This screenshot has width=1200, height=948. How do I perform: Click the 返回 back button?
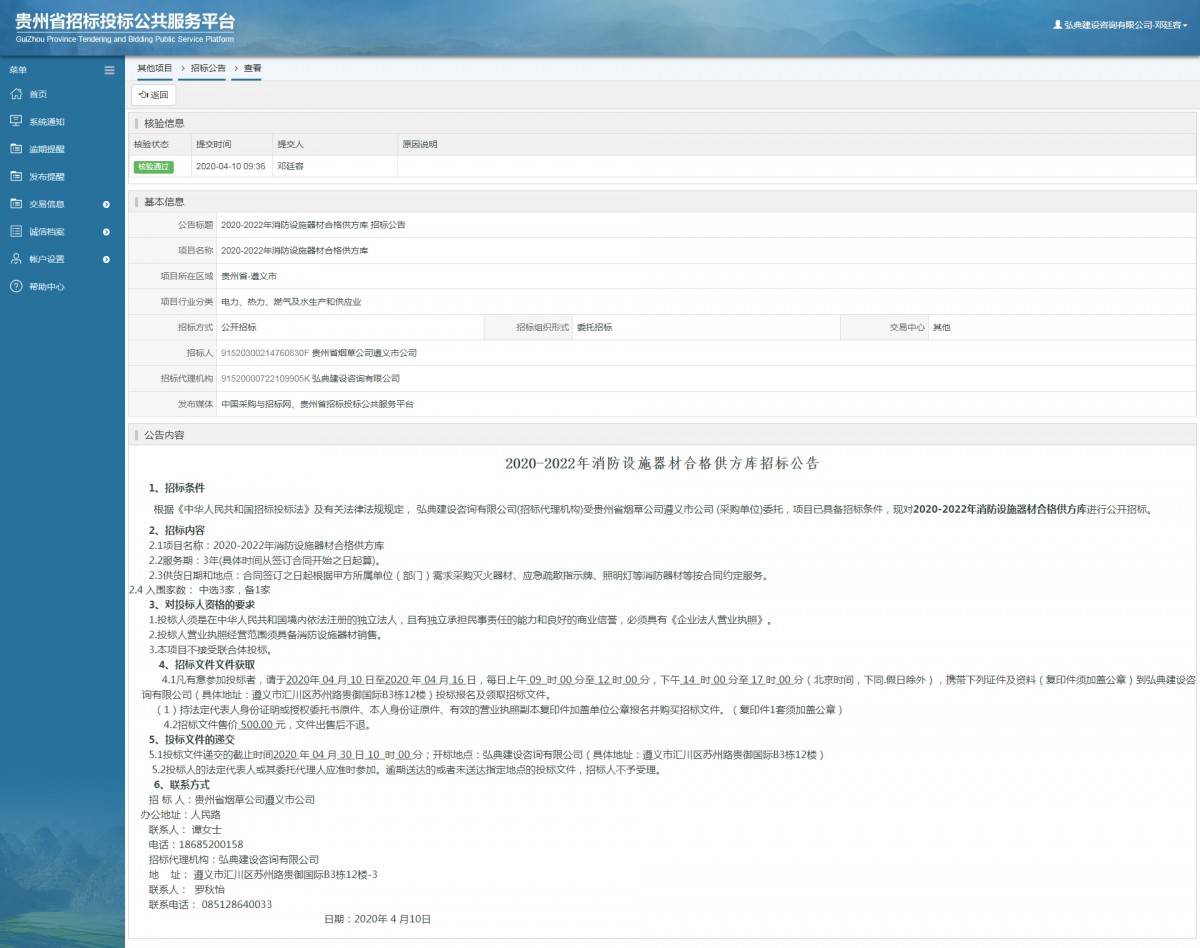pyautogui.click(x=154, y=95)
